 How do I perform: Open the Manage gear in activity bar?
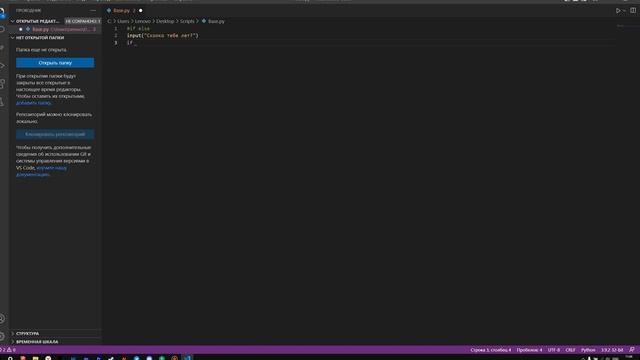pos(2,336)
